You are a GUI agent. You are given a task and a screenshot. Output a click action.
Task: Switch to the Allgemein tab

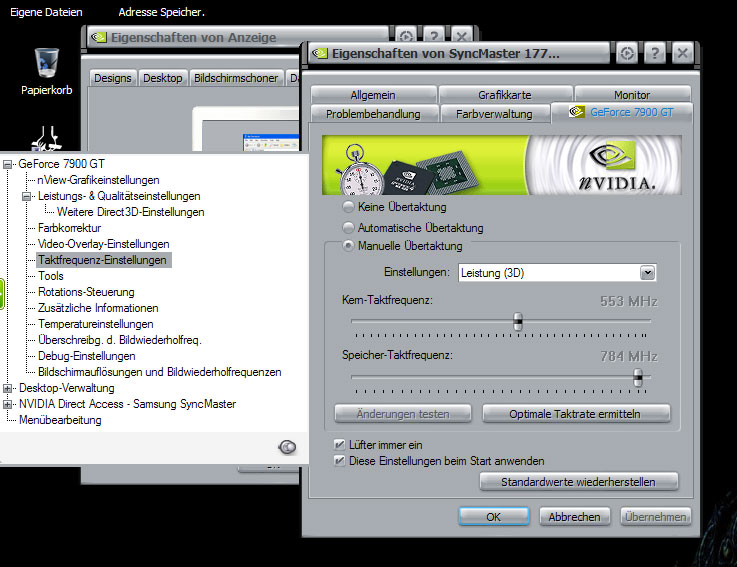(x=373, y=95)
